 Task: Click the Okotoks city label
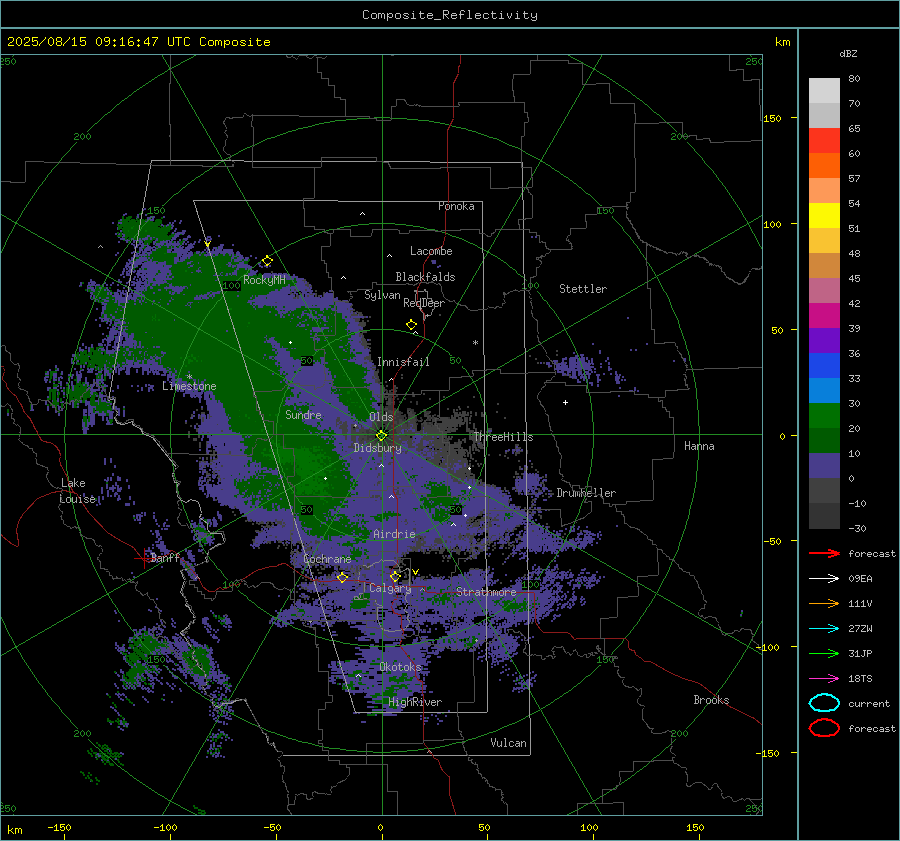[x=400, y=667]
